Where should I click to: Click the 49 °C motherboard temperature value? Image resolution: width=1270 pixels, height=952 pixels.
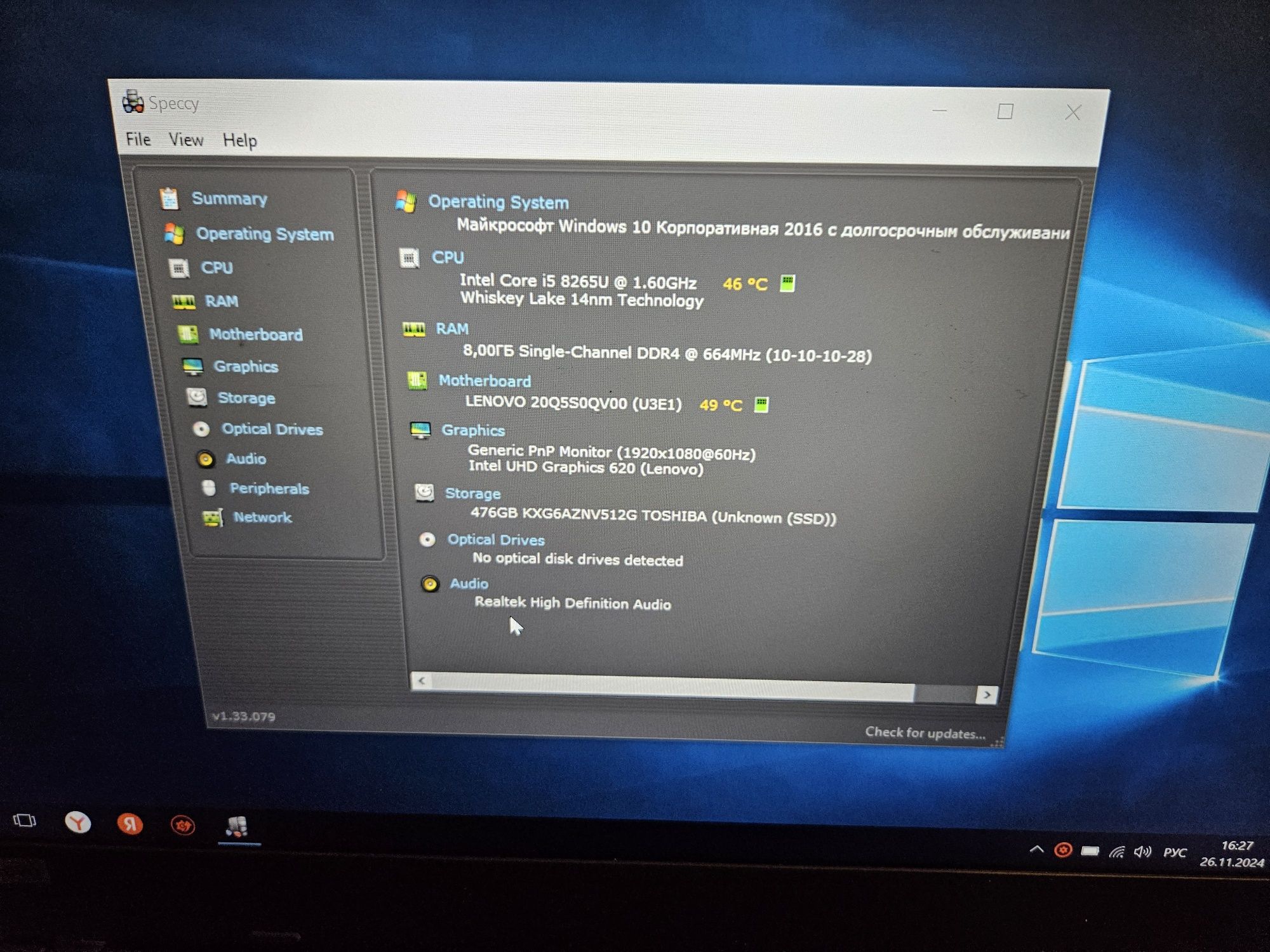point(721,405)
